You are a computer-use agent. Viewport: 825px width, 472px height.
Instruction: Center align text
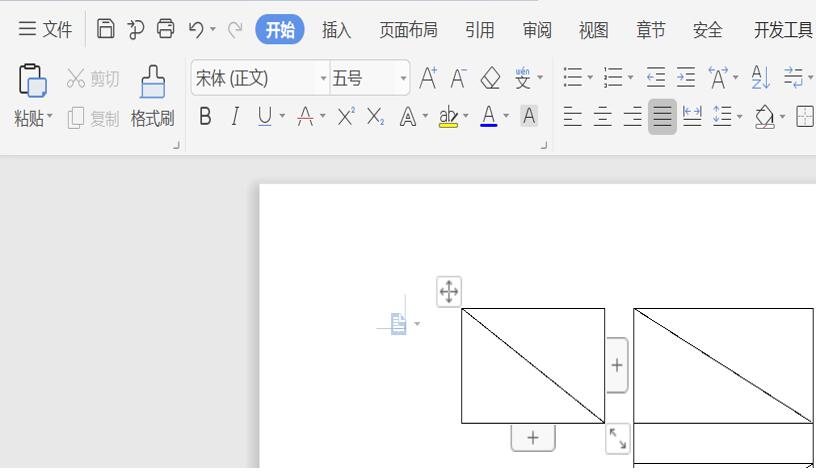point(602,116)
